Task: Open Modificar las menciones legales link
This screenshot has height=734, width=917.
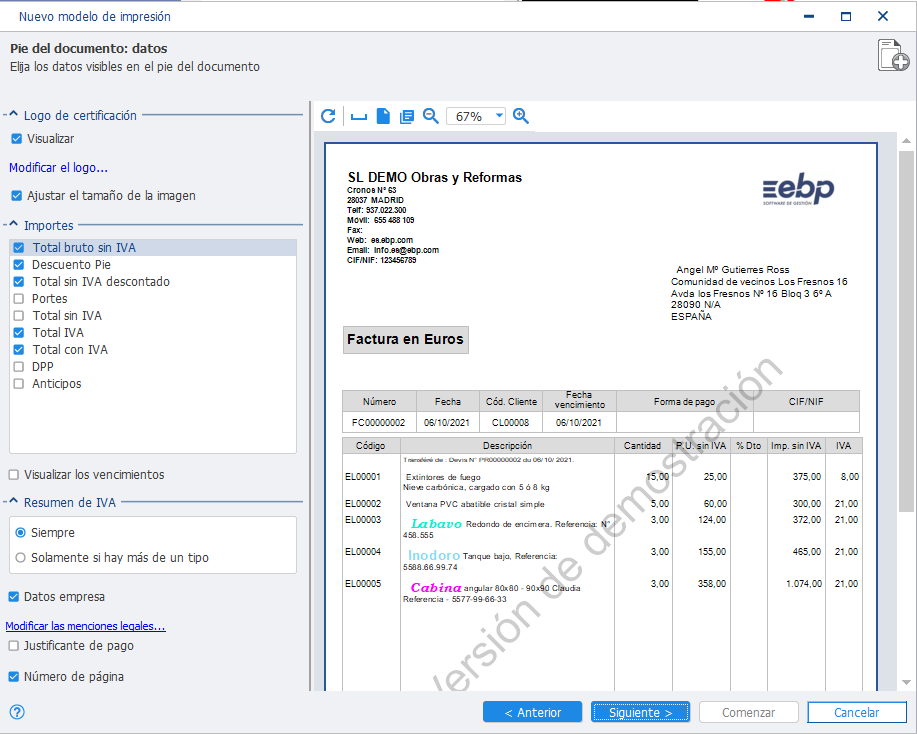Action: point(85,626)
